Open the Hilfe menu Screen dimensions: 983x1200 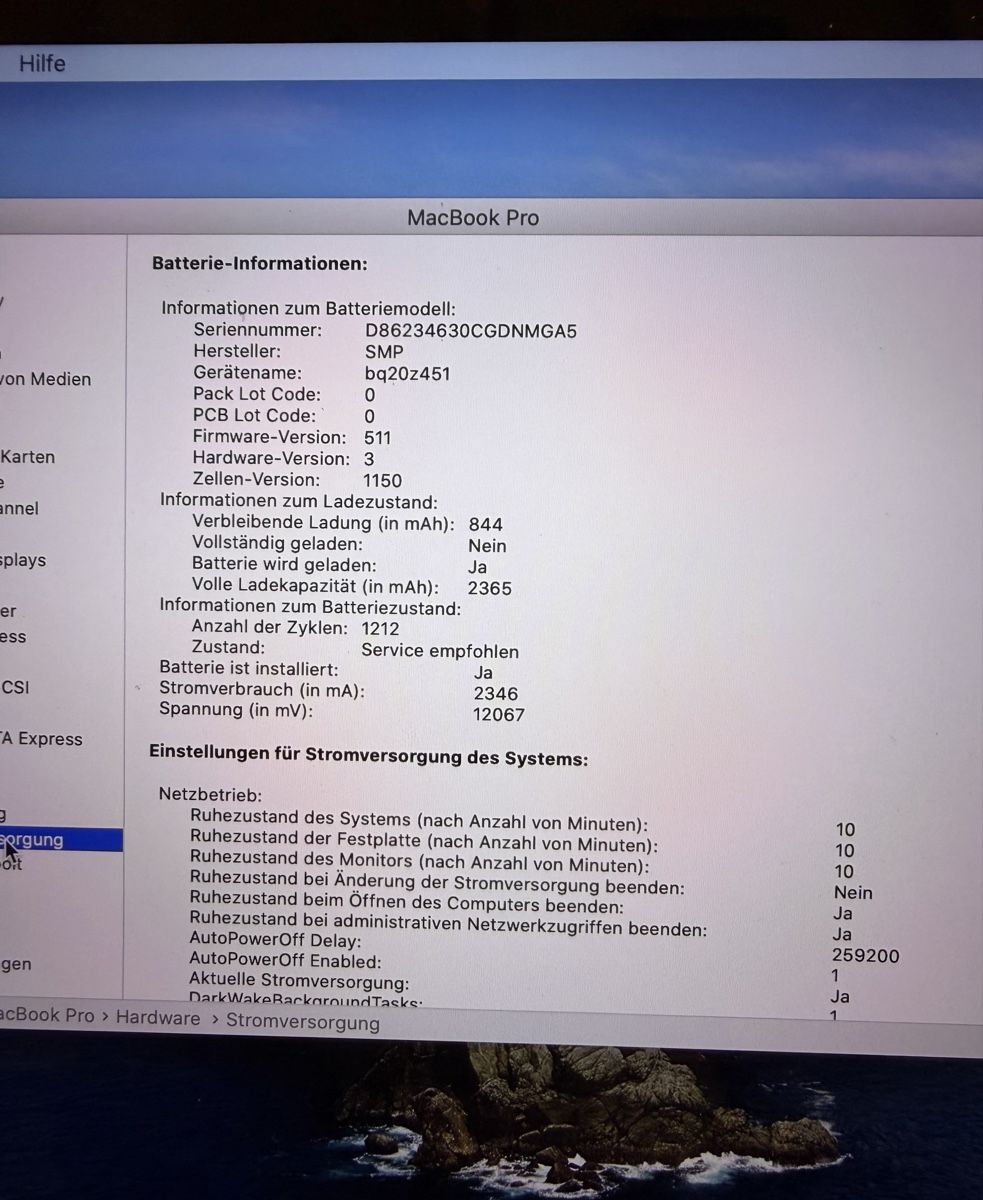point(42,63)
